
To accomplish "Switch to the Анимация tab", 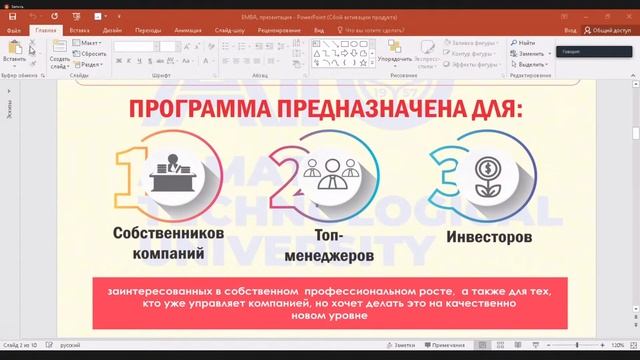I will pyautogui.click(x=188, y=31).
